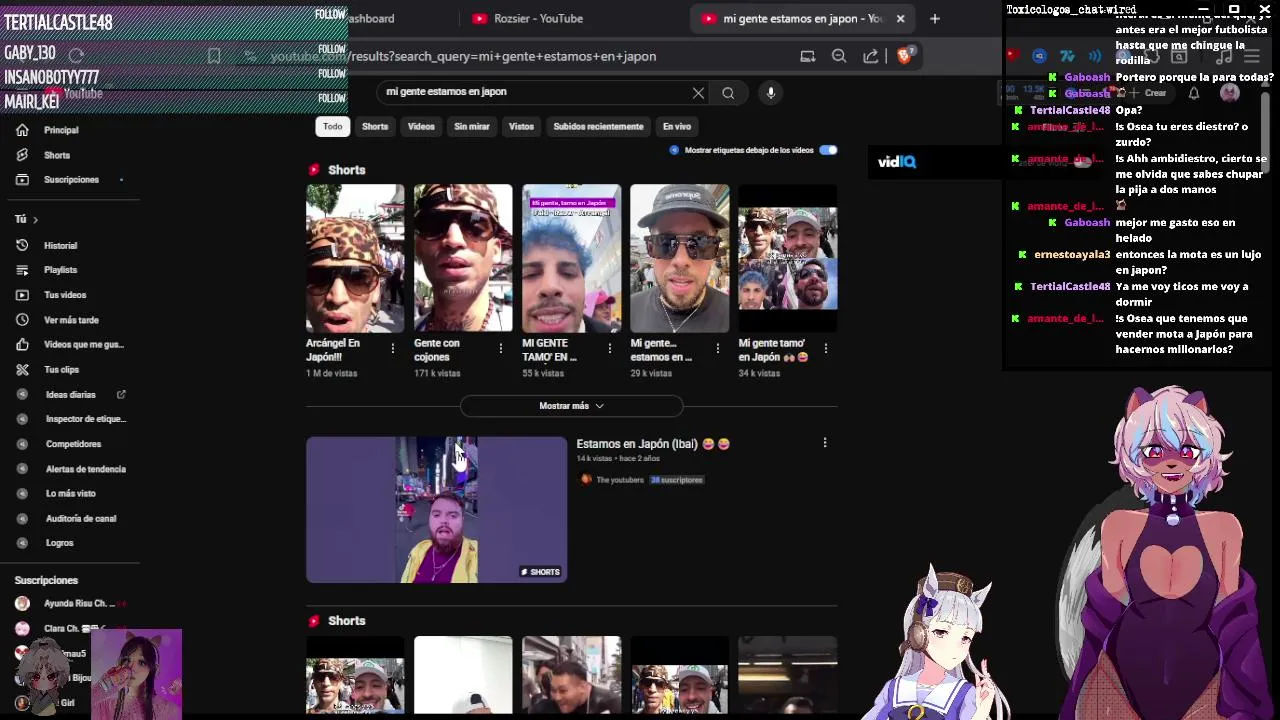
Task: Open options for Estamos en Japón (Ibai) video
Action: [x=825, y=443]
